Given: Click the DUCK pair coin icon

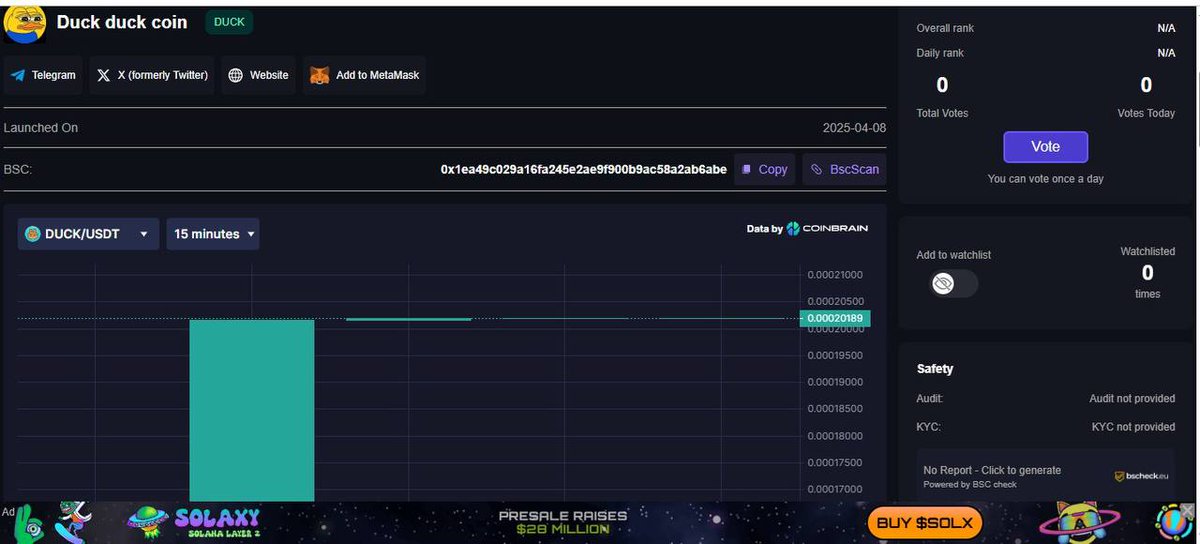Looking at the screenshot, I should [33, 234].
